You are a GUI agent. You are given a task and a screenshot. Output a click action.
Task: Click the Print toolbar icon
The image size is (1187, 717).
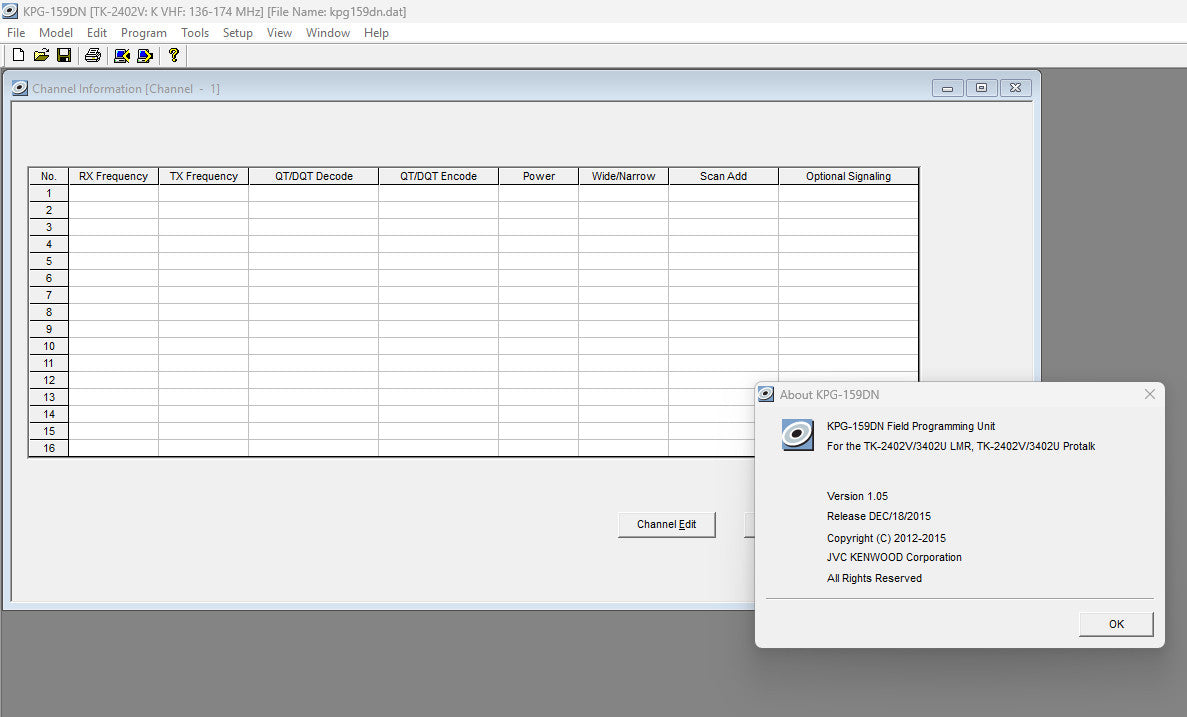(x=92, y=55)
